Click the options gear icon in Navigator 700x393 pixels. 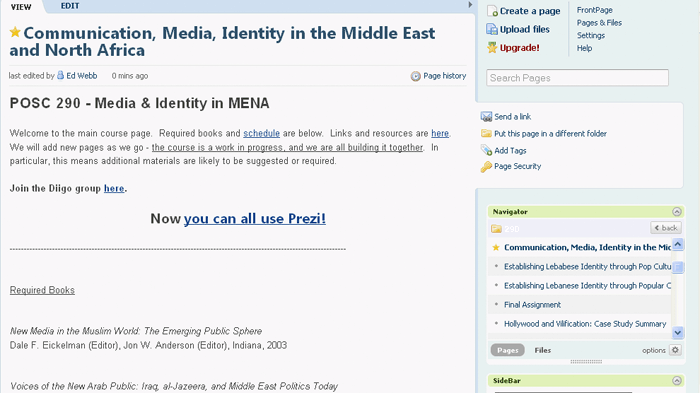675,350
